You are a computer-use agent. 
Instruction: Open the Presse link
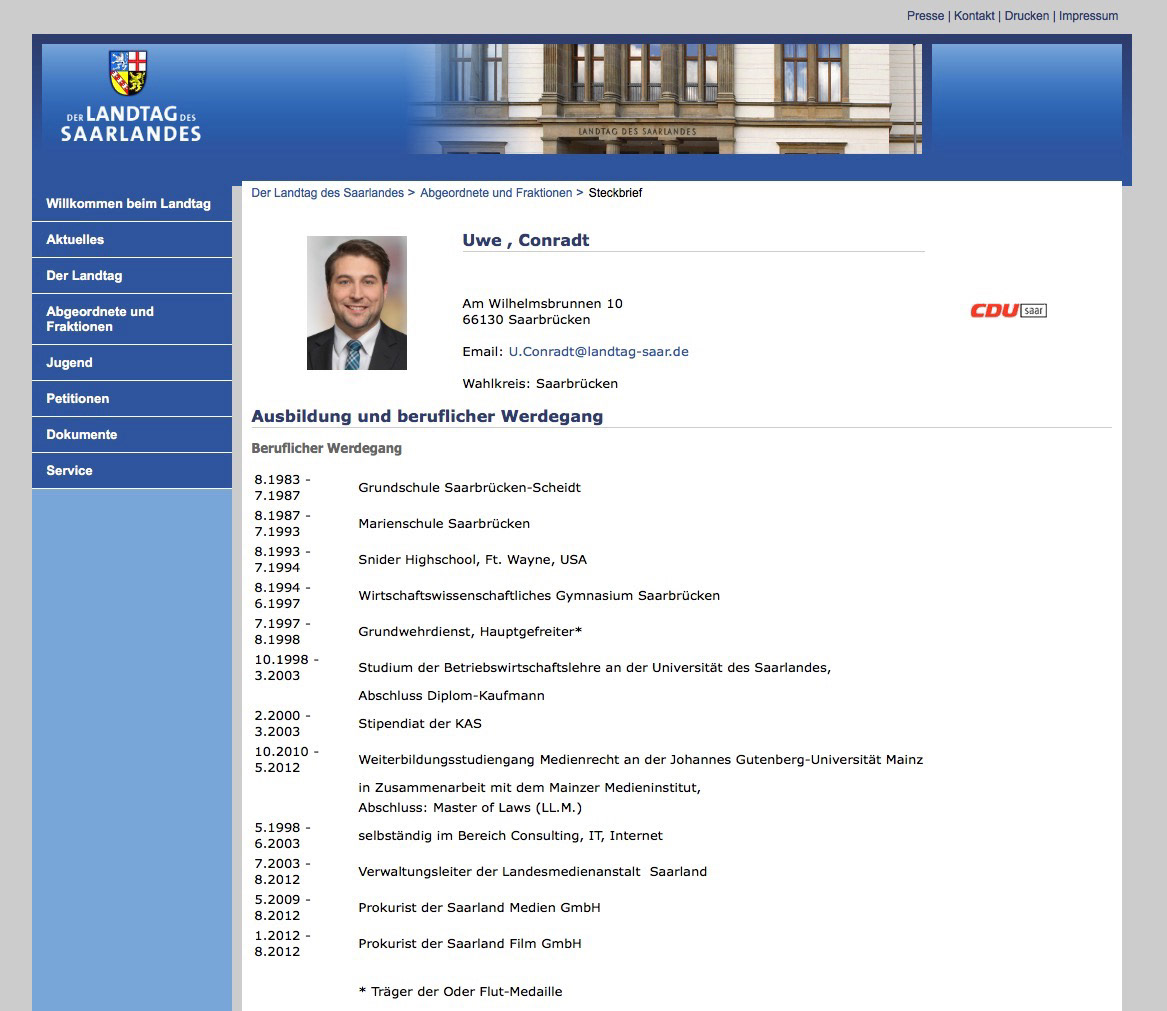tap(925, 16)
